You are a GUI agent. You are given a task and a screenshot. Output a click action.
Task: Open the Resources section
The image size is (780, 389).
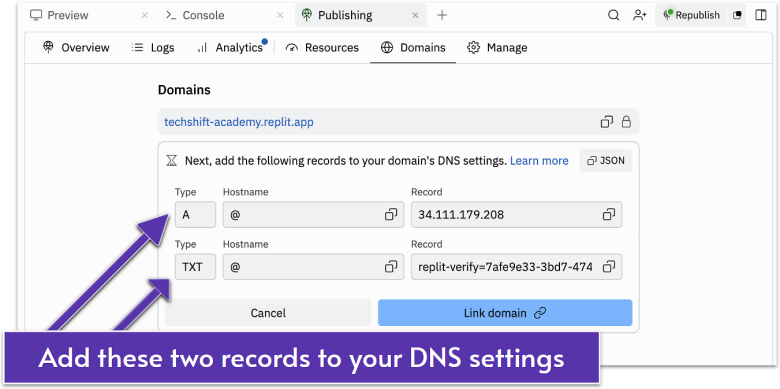[x=322, y=48]
